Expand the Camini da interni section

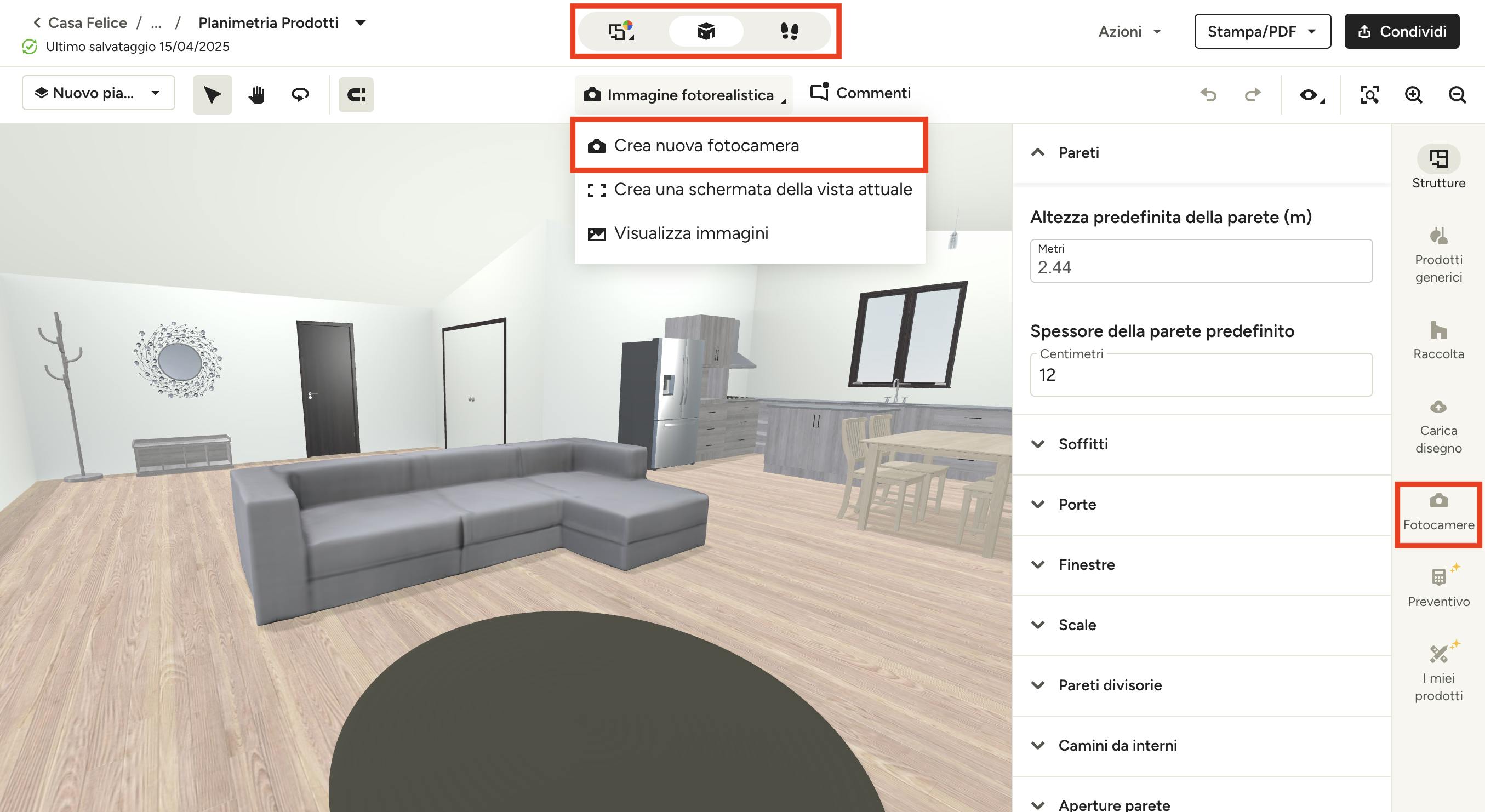1201,746
